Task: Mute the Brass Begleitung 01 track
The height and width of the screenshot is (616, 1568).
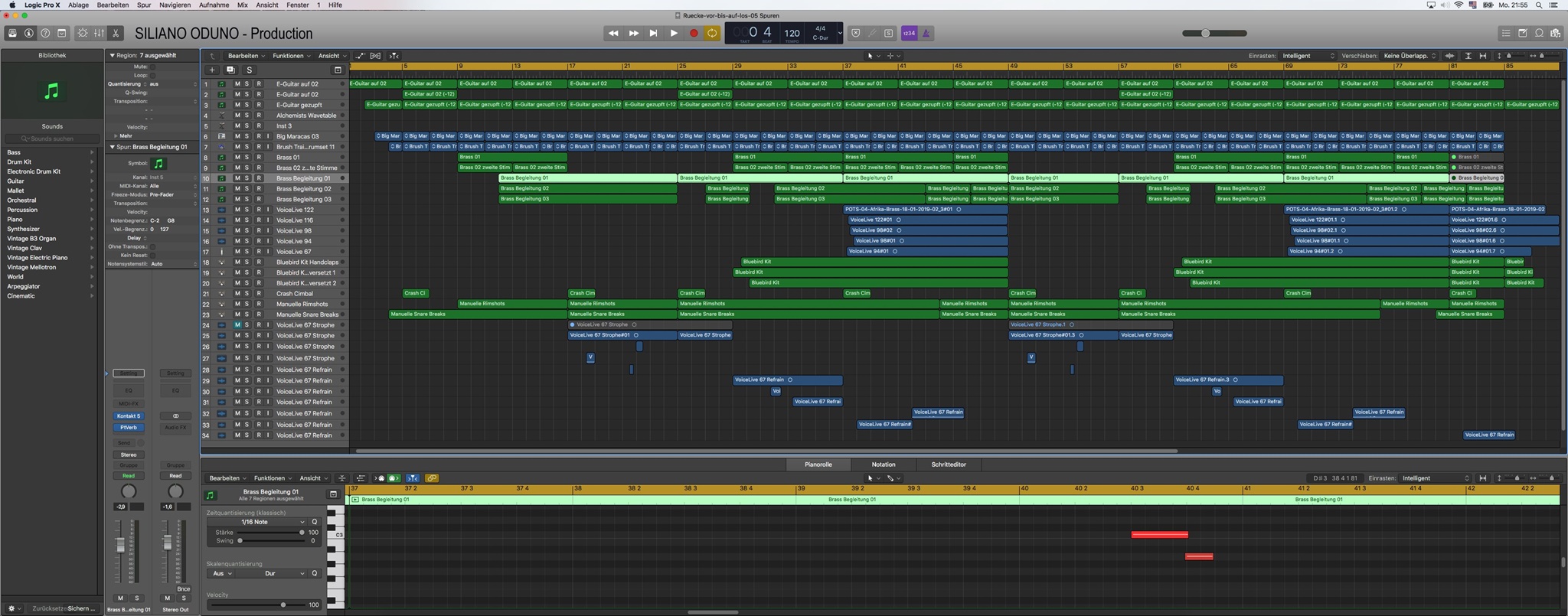Action: [237, 178]
